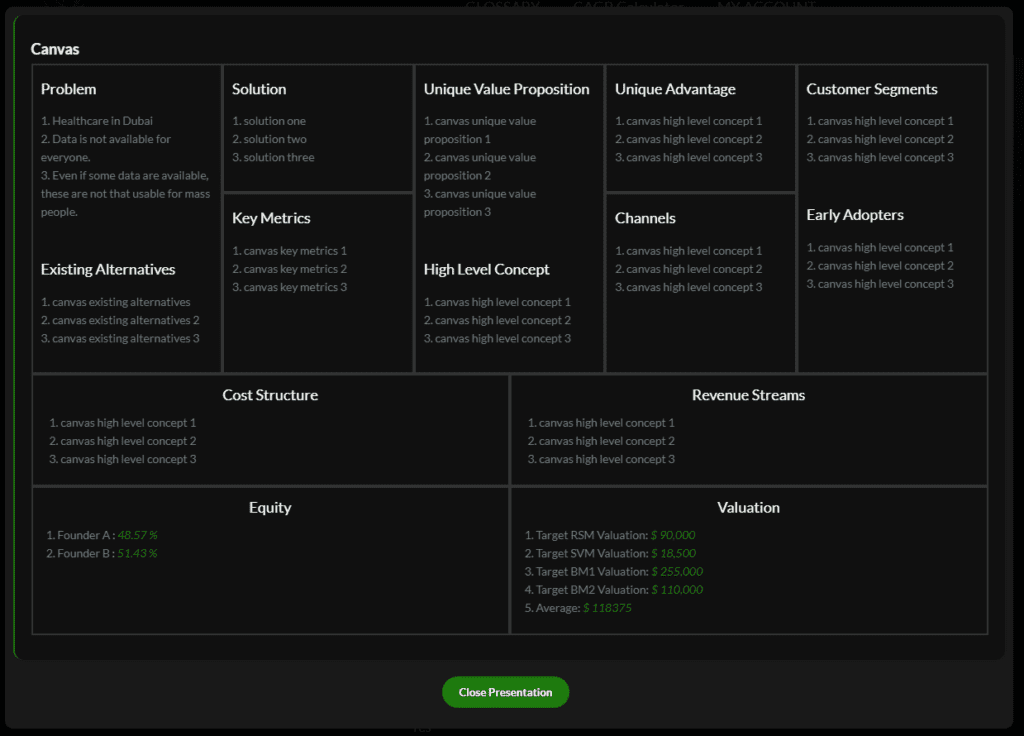Screen dimensions: 1024x736
Task: Select concept 2 under High Level Concept
Action: [497, 320]
